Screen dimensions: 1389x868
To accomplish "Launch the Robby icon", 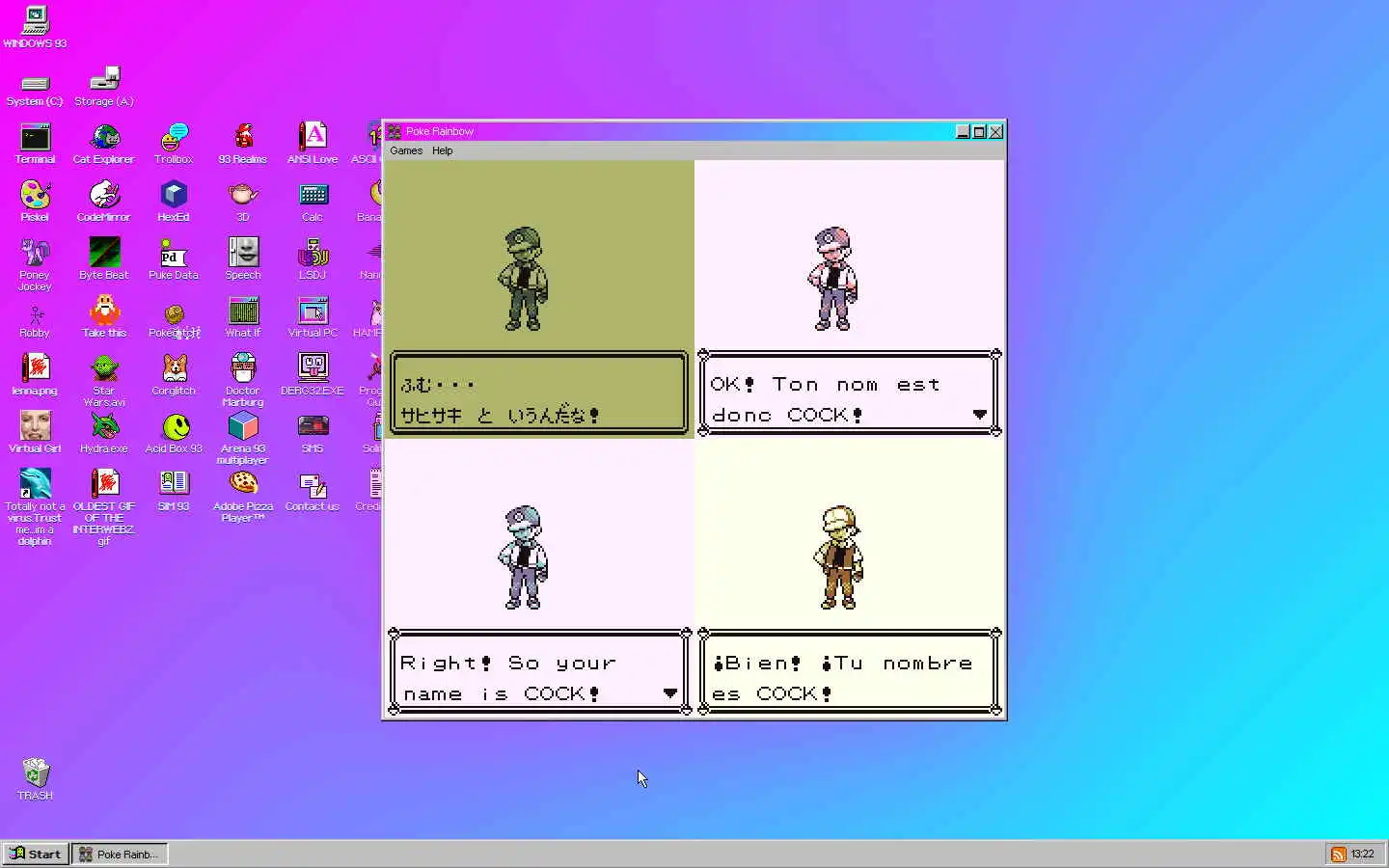I will [x=35, y=321].
